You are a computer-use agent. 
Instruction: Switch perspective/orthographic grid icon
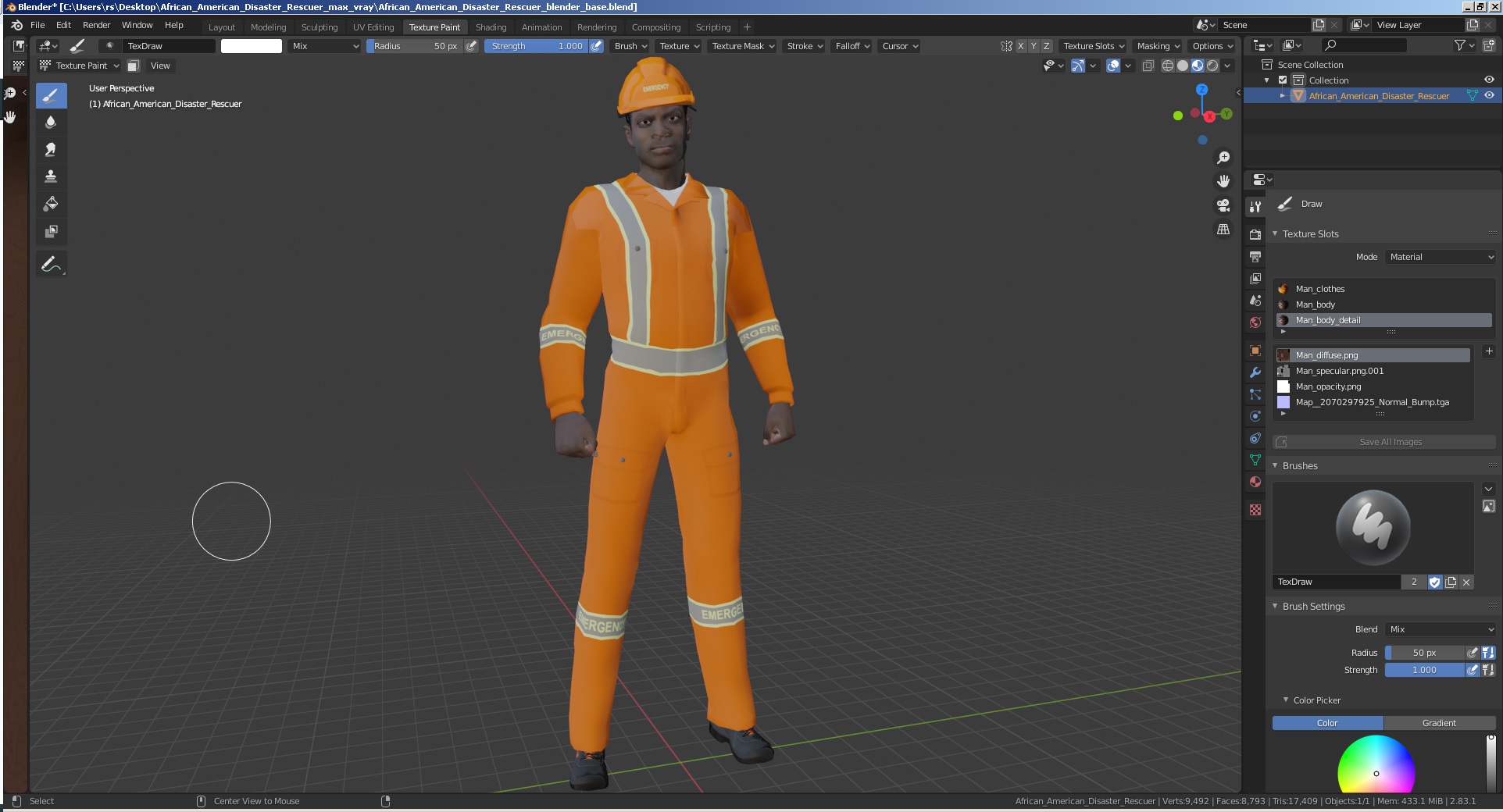pos(1223,230)
